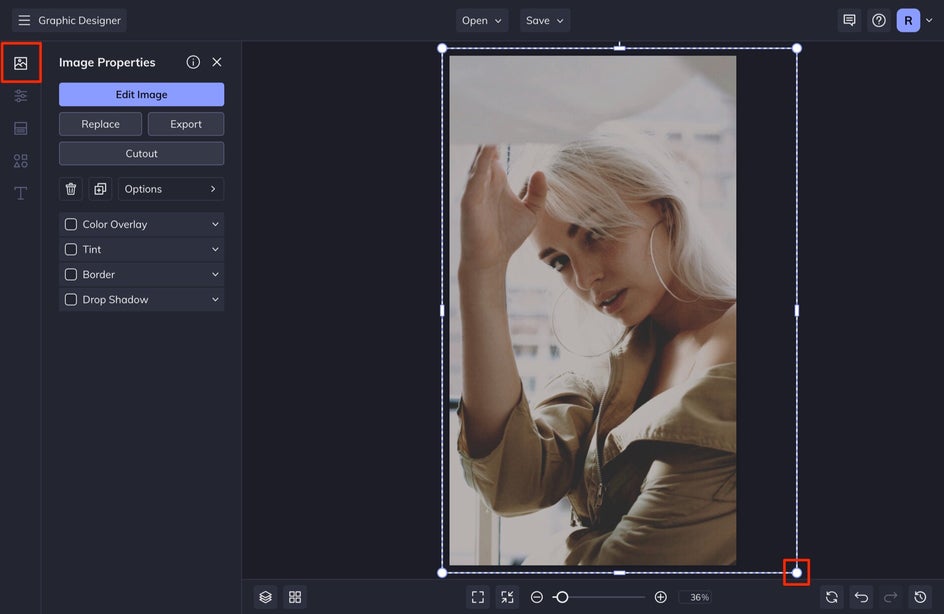Open the Graphics shapes sidebar panel
Viewport: 944px width, 614px height.
[21, 161]
